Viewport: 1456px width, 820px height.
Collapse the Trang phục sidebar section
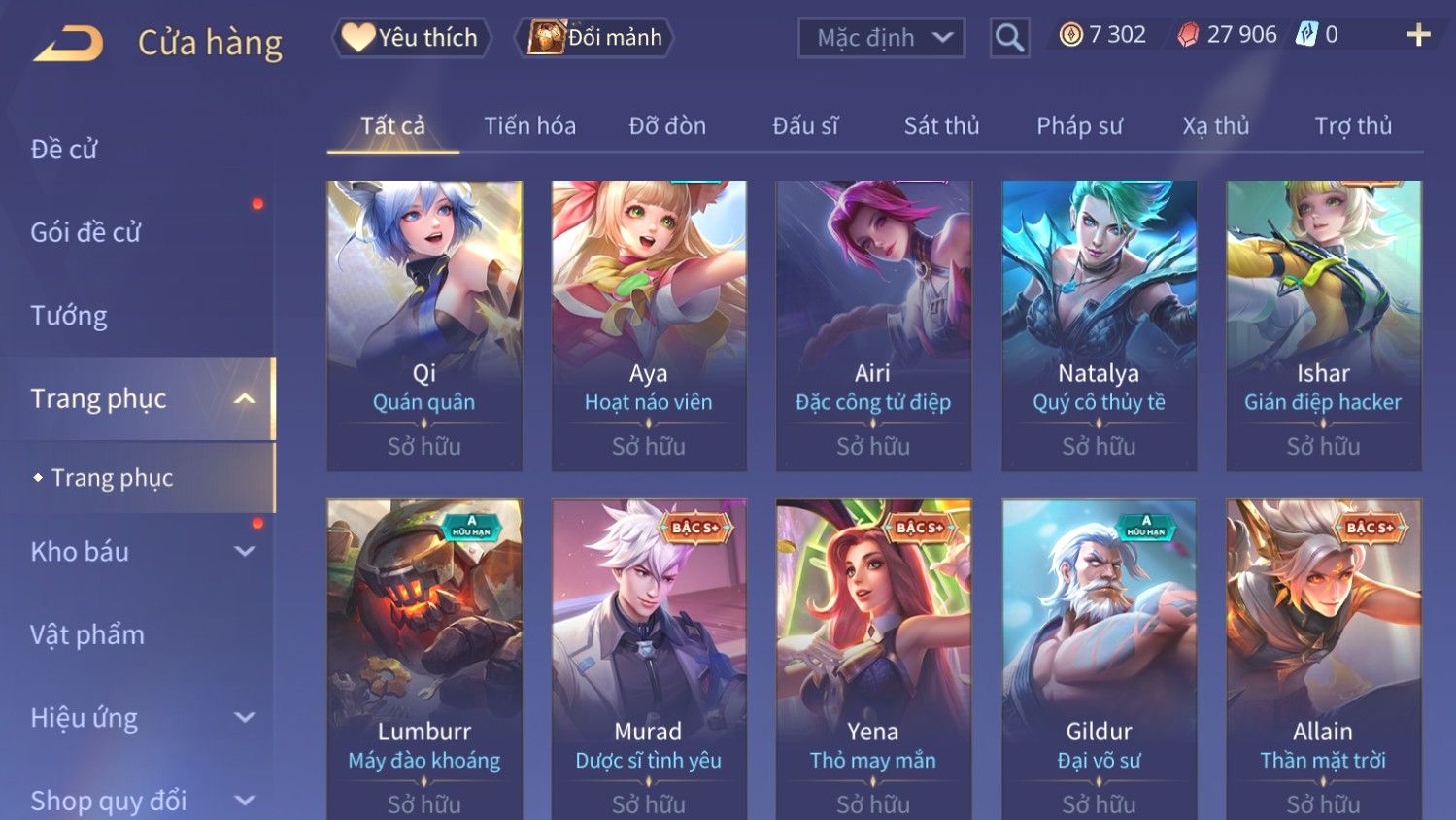245,398
